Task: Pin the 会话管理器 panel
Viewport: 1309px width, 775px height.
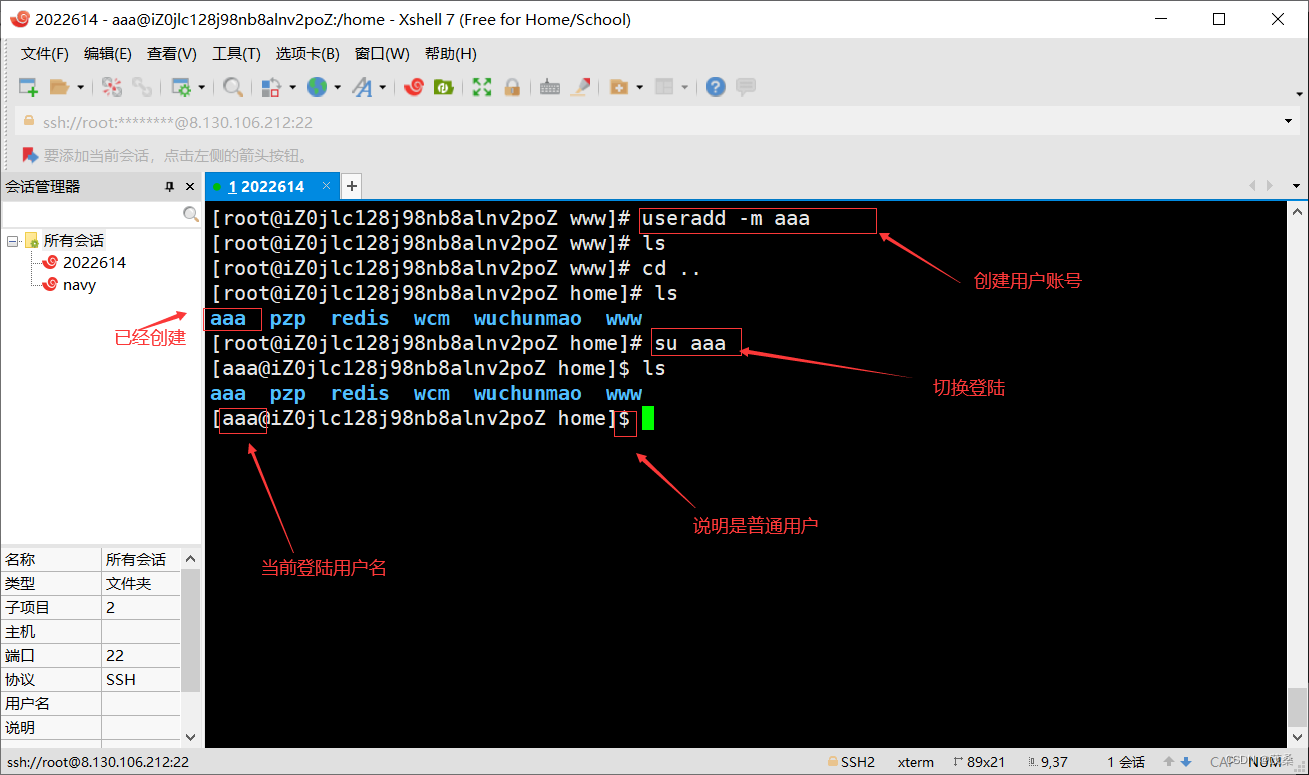Action: click(x=170, y=187)
